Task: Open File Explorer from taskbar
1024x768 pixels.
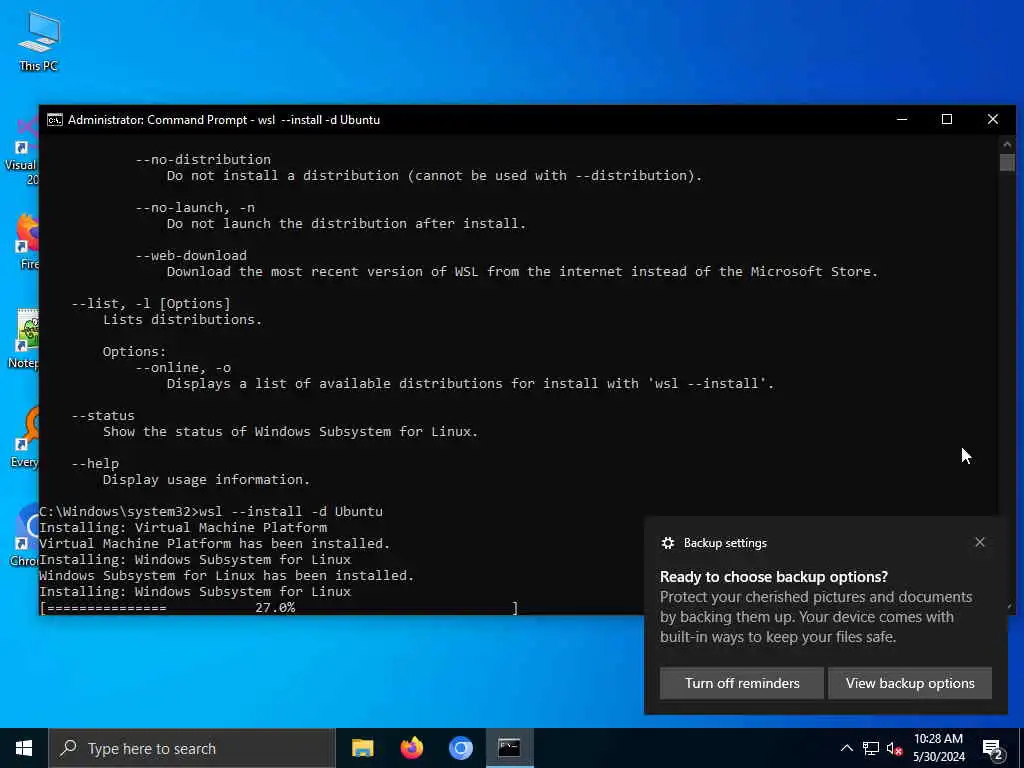Action: (x=362, y=748)
